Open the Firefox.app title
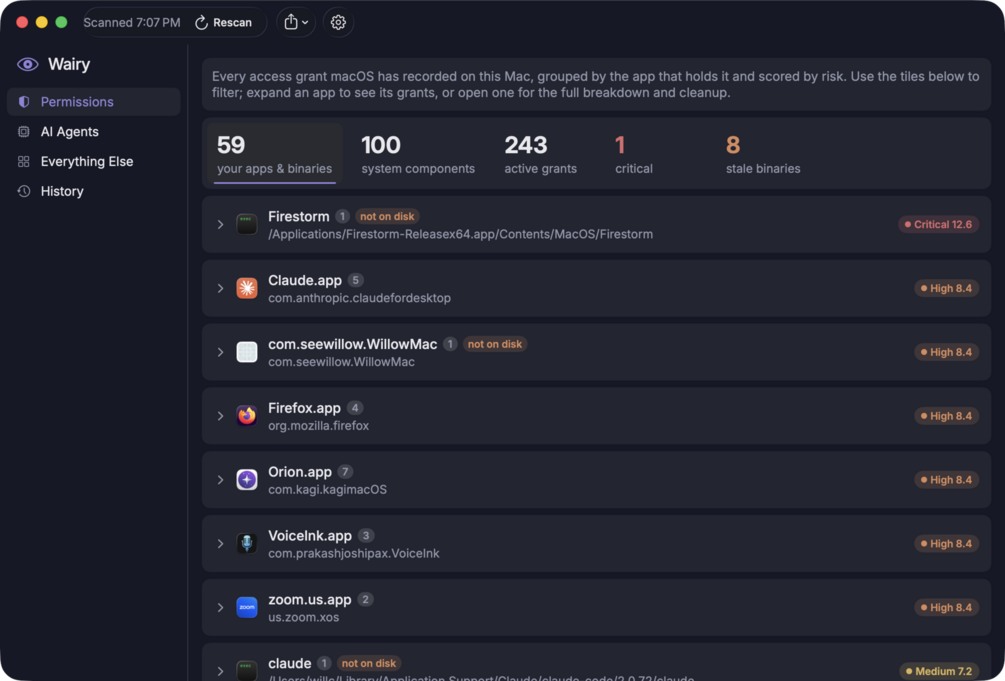The image size is (1005, 681). (x=304, y=408)
